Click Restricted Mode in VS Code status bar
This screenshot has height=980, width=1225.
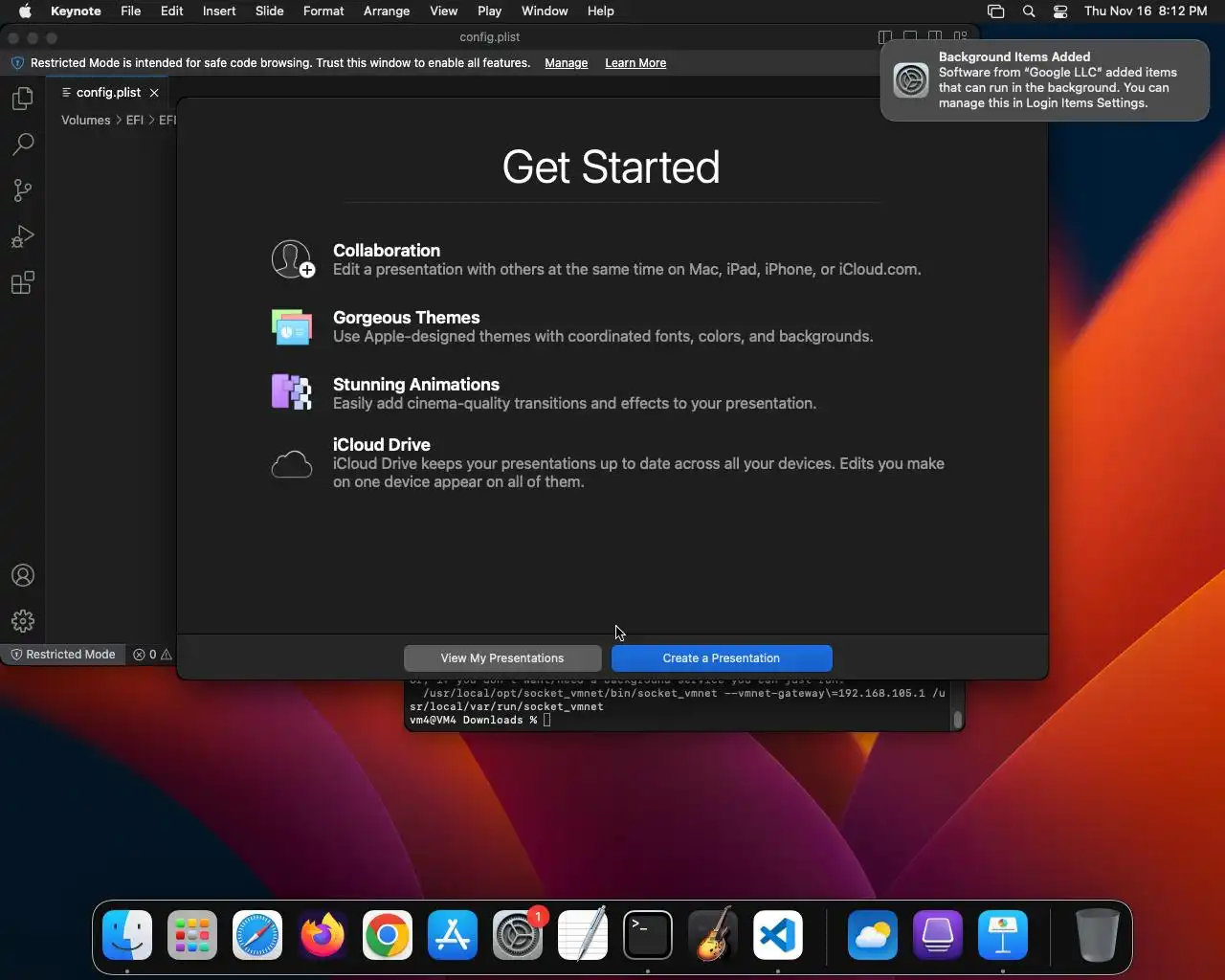click(x=62, y=655)
